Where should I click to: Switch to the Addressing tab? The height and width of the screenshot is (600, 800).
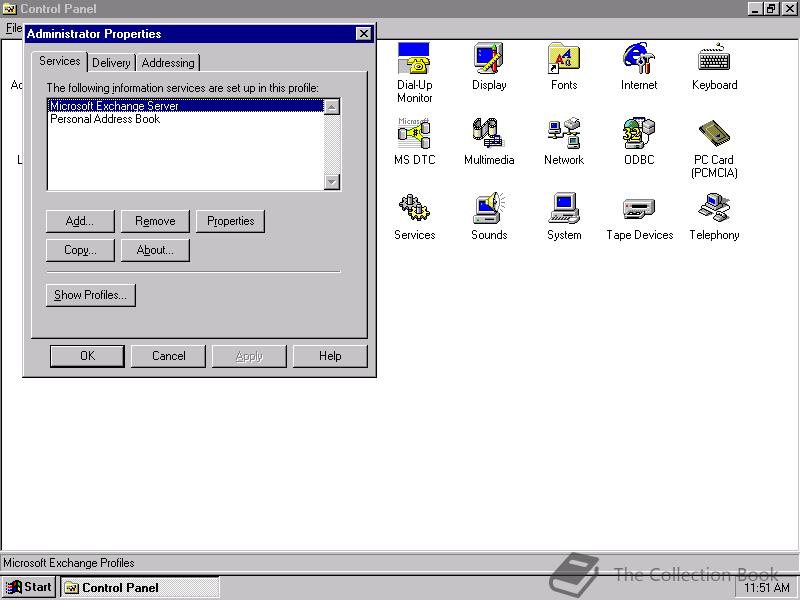tap(168, 63)
